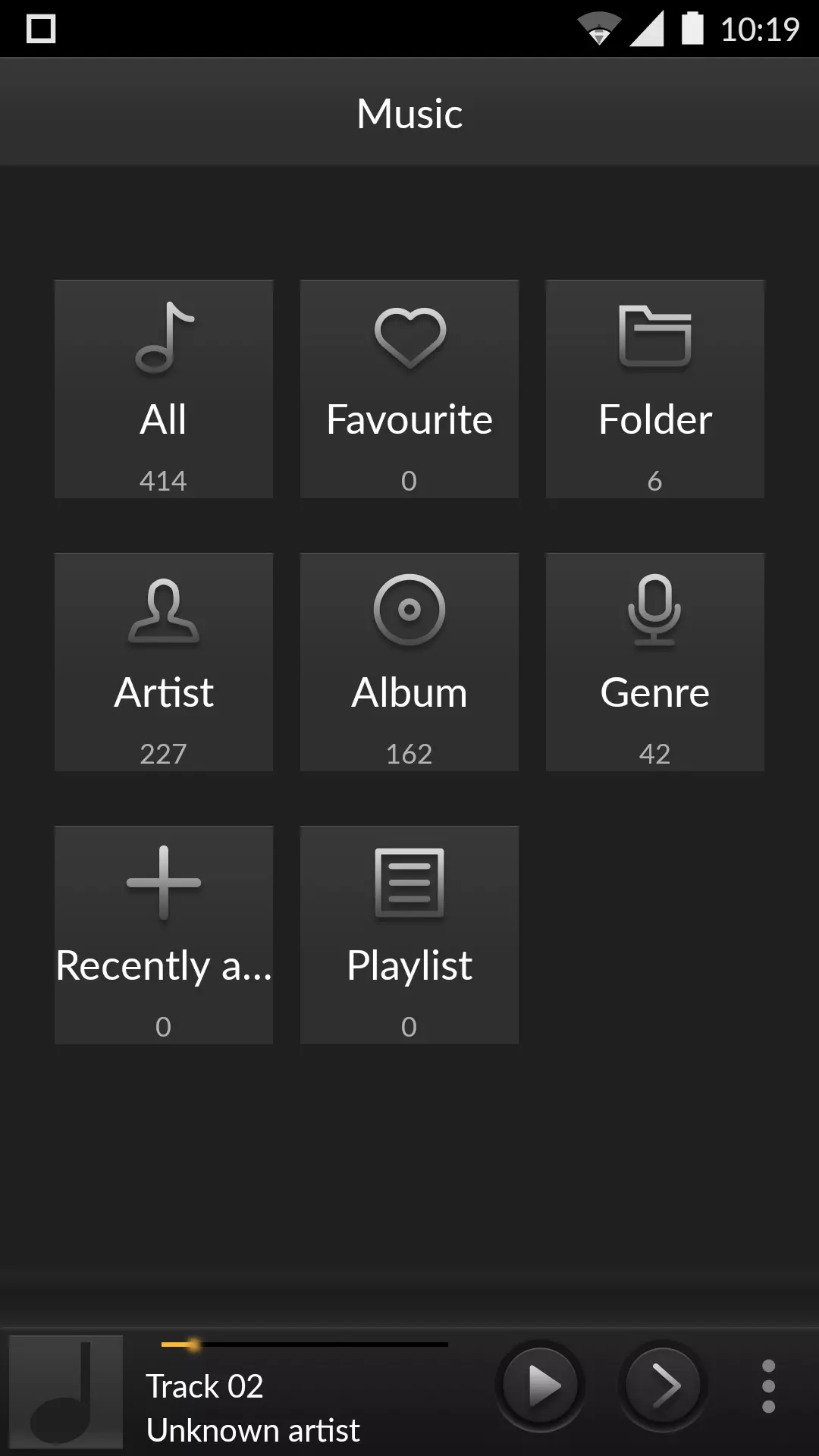Viewport: 819px width, 1456px height.
Task: Click the playback progress bar
Action: point(305,1345)
